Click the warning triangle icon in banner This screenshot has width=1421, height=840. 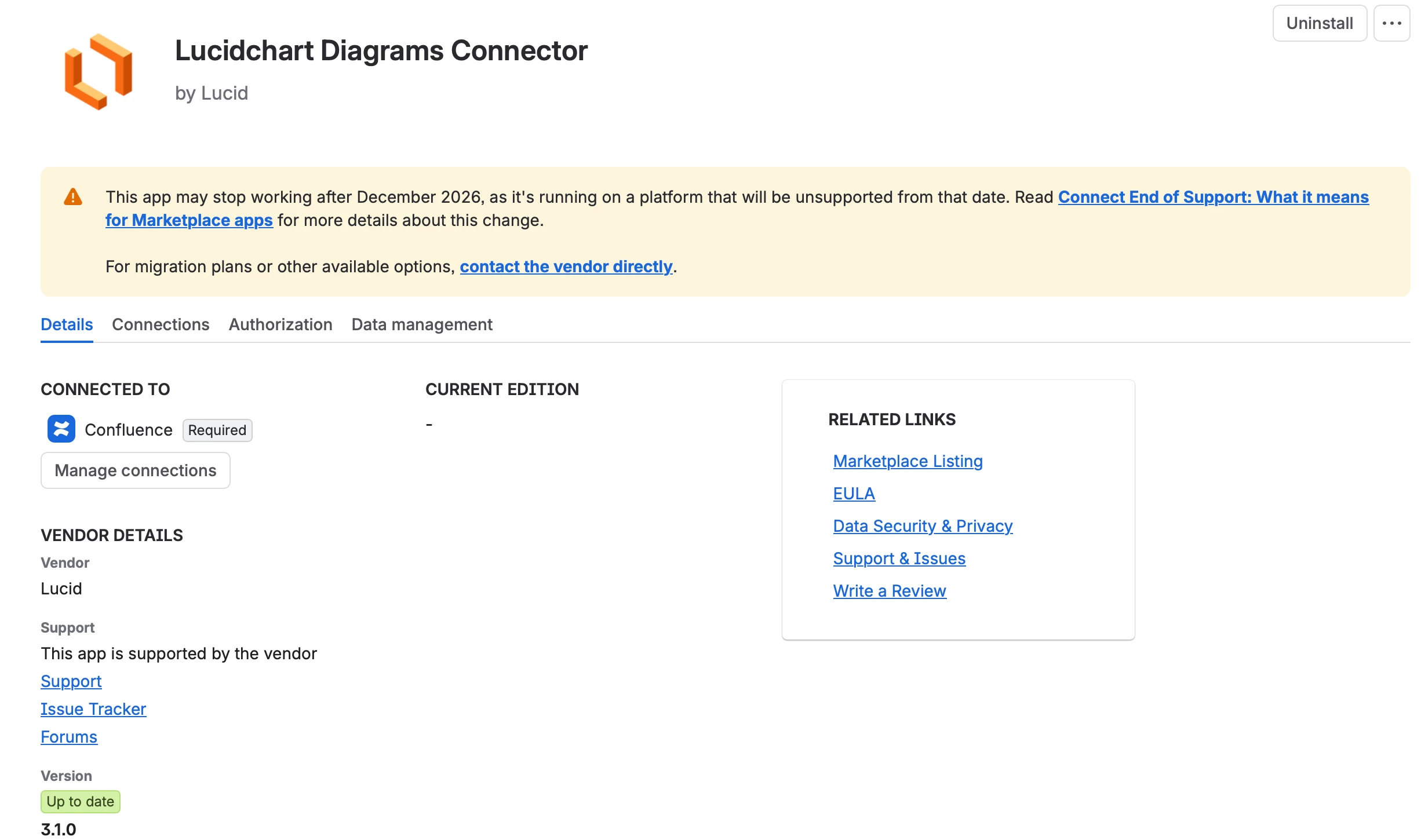coord(73,197)
